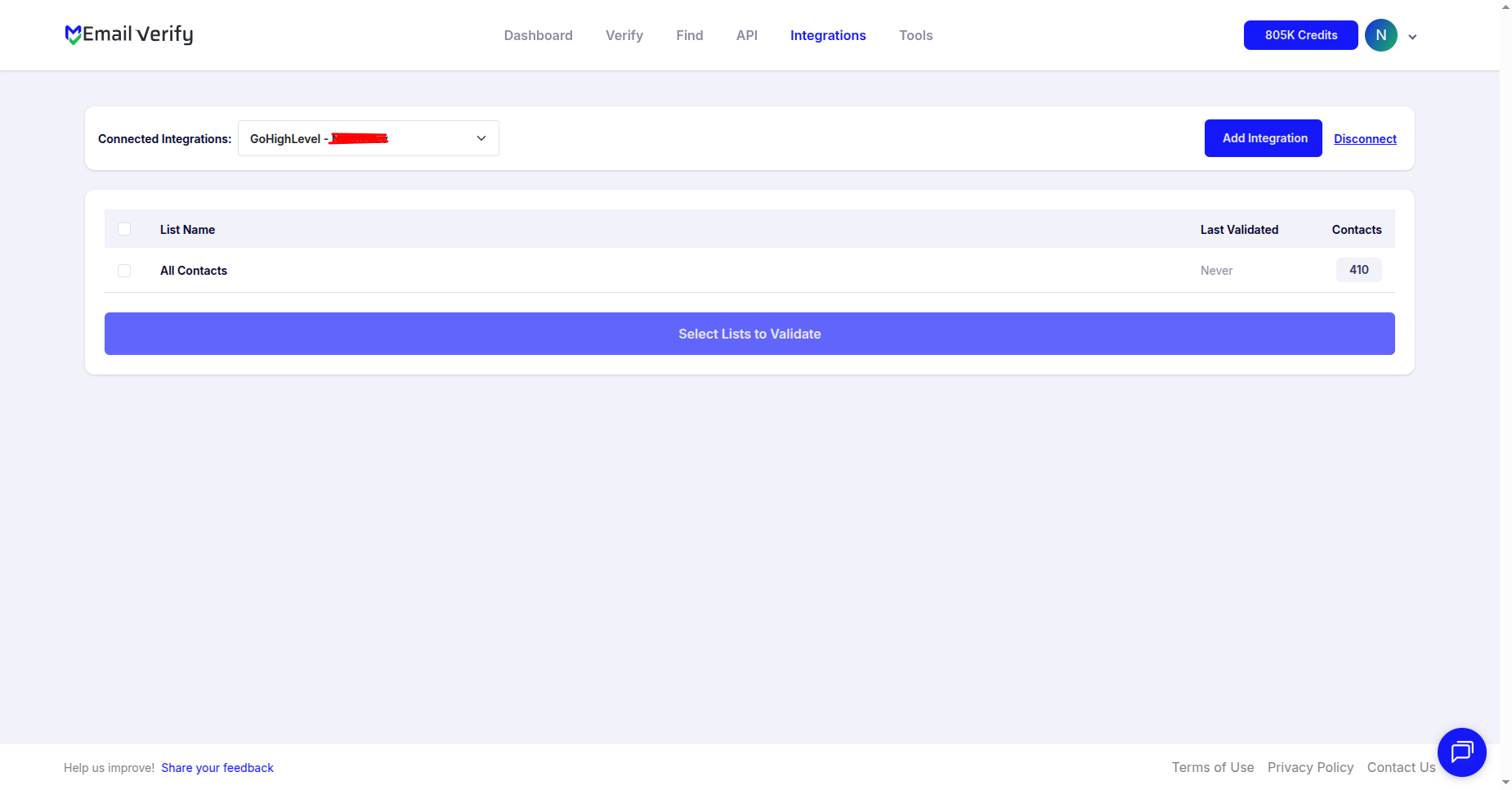Click the Contacts column header
The width and height of the screenshot is (1512, 790).
1357,230
